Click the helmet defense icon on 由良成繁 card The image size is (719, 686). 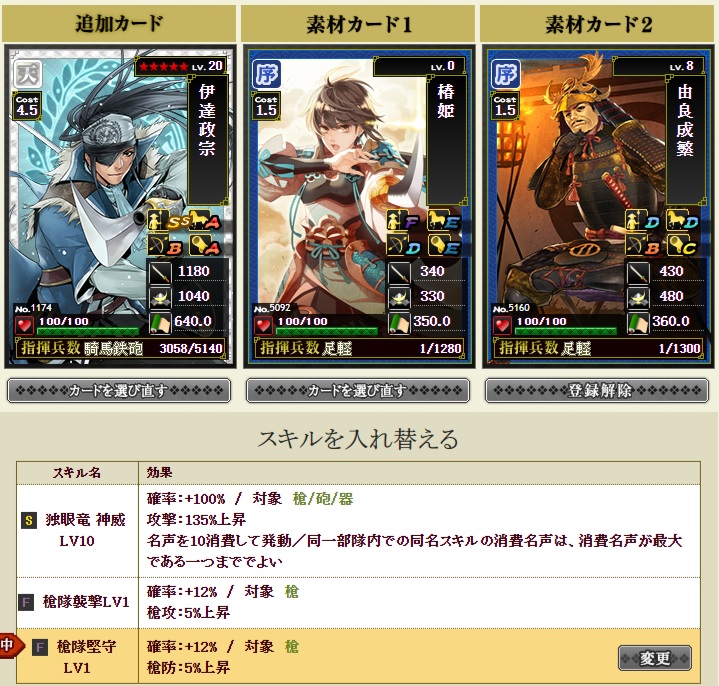click(638, 298)
